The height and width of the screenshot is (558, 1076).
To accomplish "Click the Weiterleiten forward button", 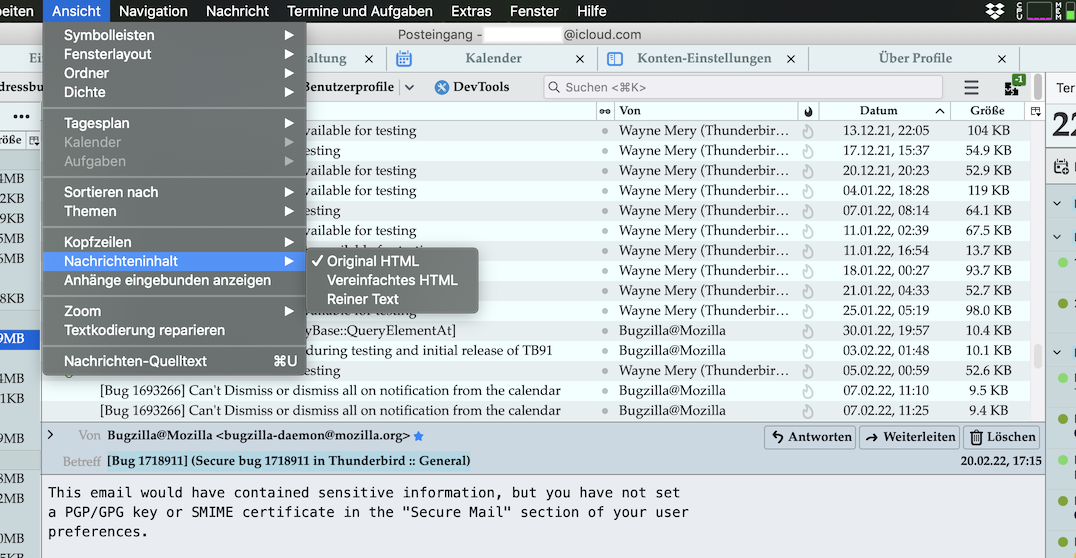I will tap(908, 437).
